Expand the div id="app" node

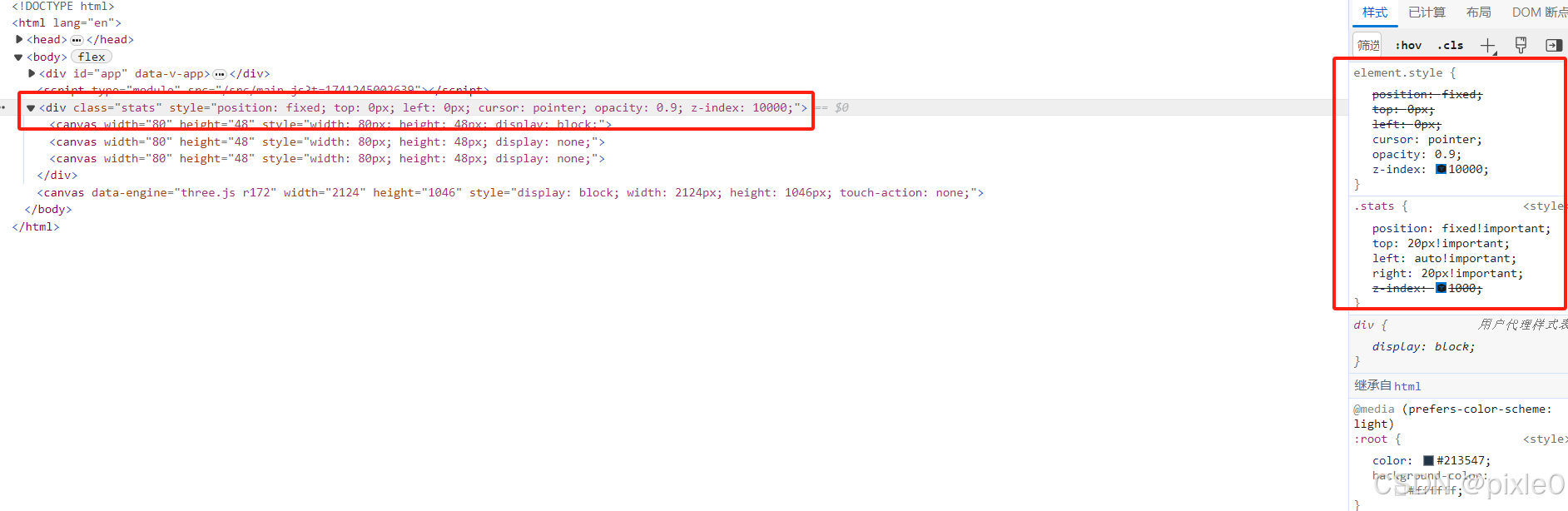click(32, 73)
